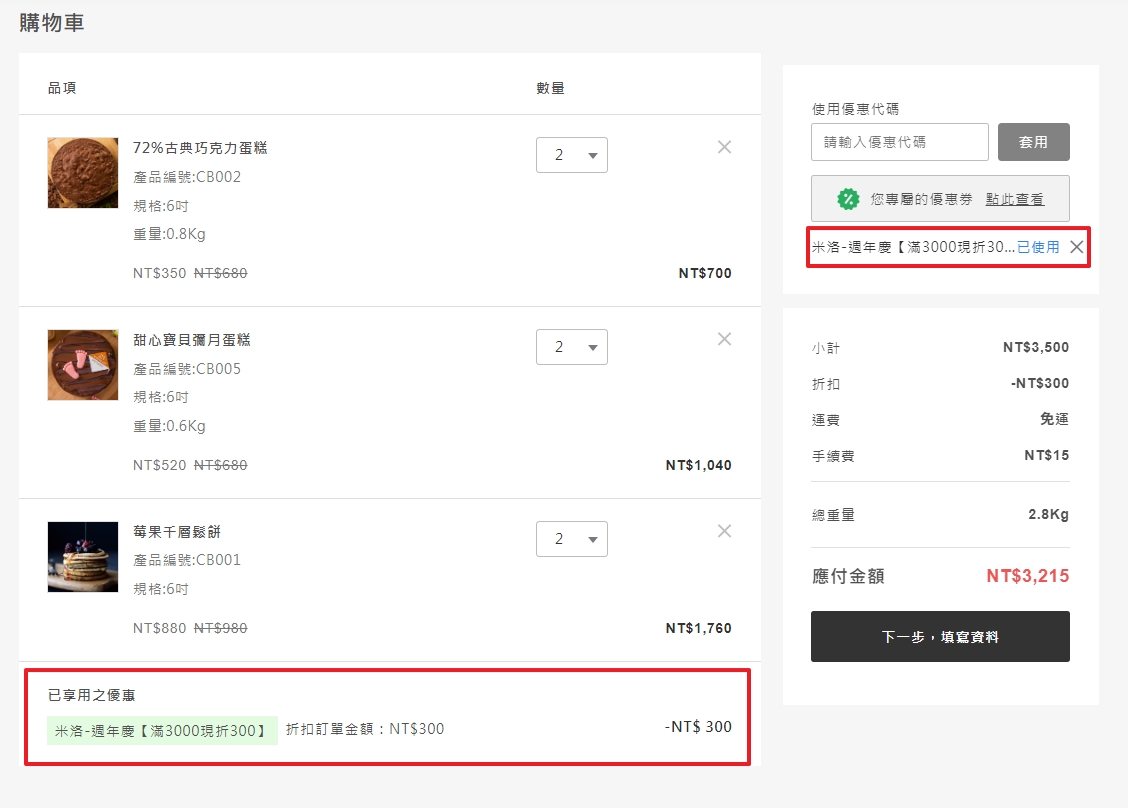Click the 套用 apply coupon button
This screenshot has height=808, width=1128.
click(x=1034, y=141)
